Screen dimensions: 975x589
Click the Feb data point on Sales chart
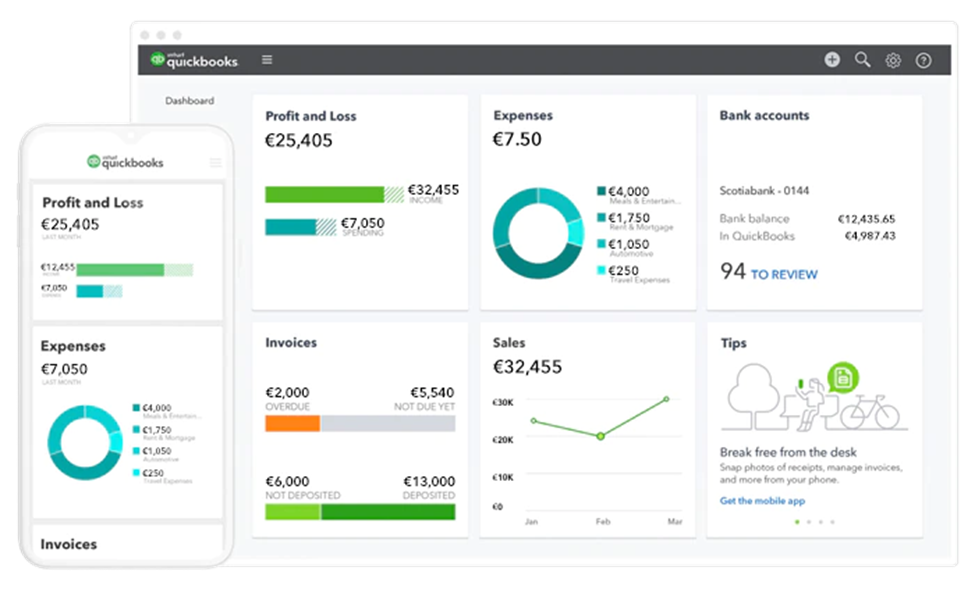tap(600, 437)
